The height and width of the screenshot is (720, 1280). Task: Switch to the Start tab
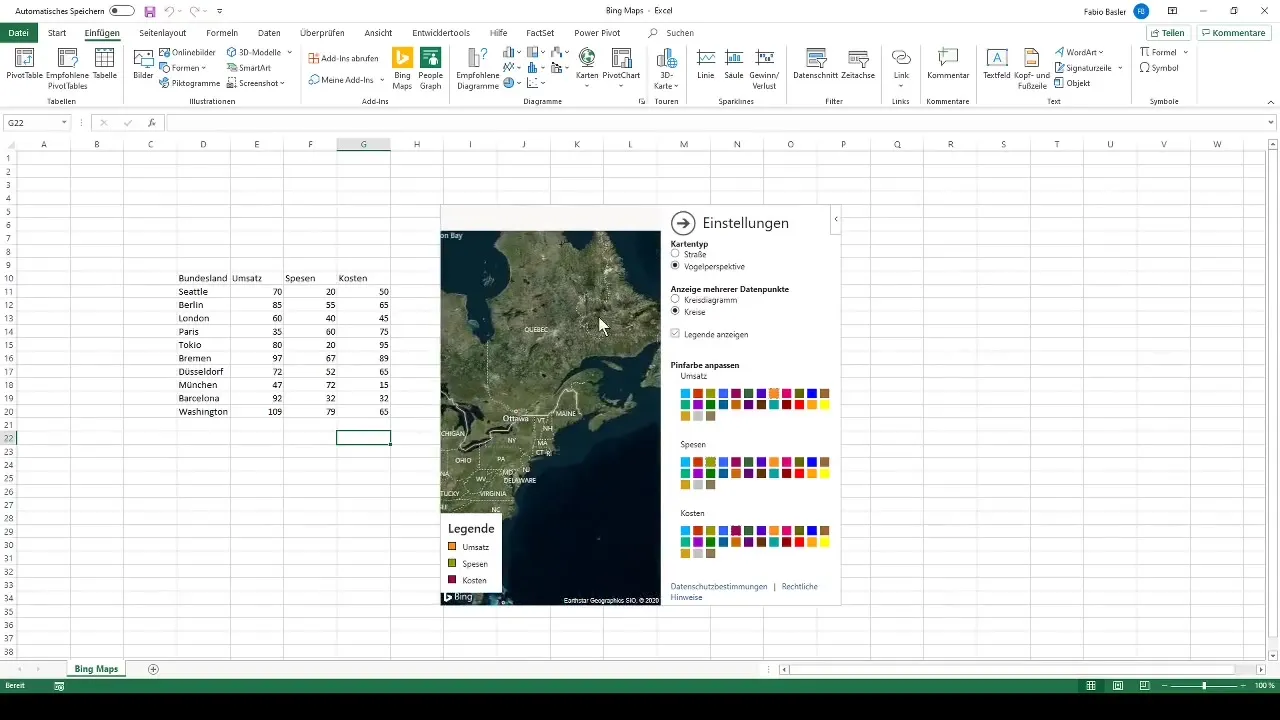pos(57,33)
